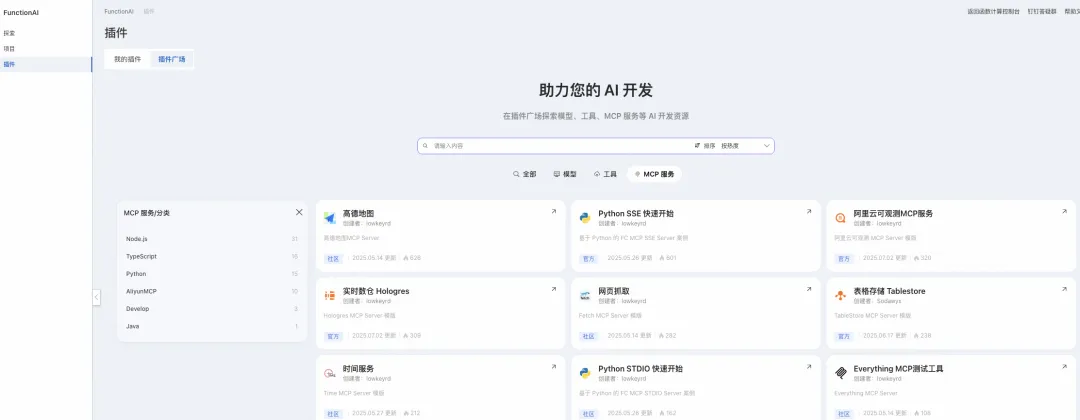Click the 阿里云可观测MCP服务 title
Screen dimensions: 1080x420
[x=893, y=213]
